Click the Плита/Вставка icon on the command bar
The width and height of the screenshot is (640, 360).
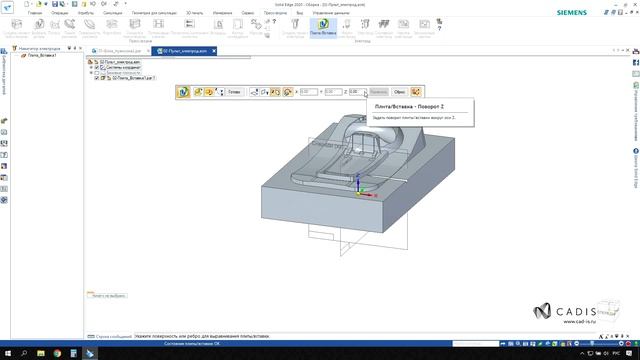pos(183,92)
